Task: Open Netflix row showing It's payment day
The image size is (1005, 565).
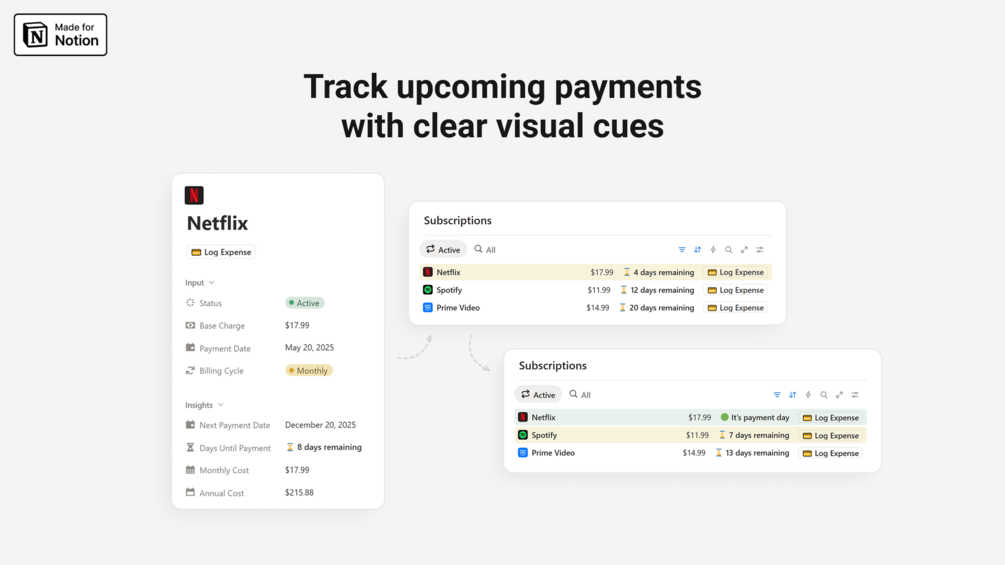Action: coord(690,418)
